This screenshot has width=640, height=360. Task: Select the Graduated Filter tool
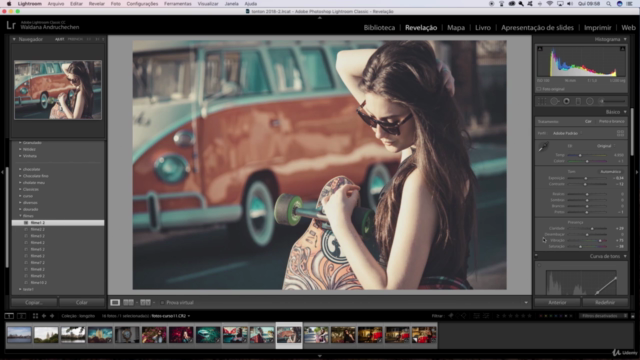[x=578, y=101]
